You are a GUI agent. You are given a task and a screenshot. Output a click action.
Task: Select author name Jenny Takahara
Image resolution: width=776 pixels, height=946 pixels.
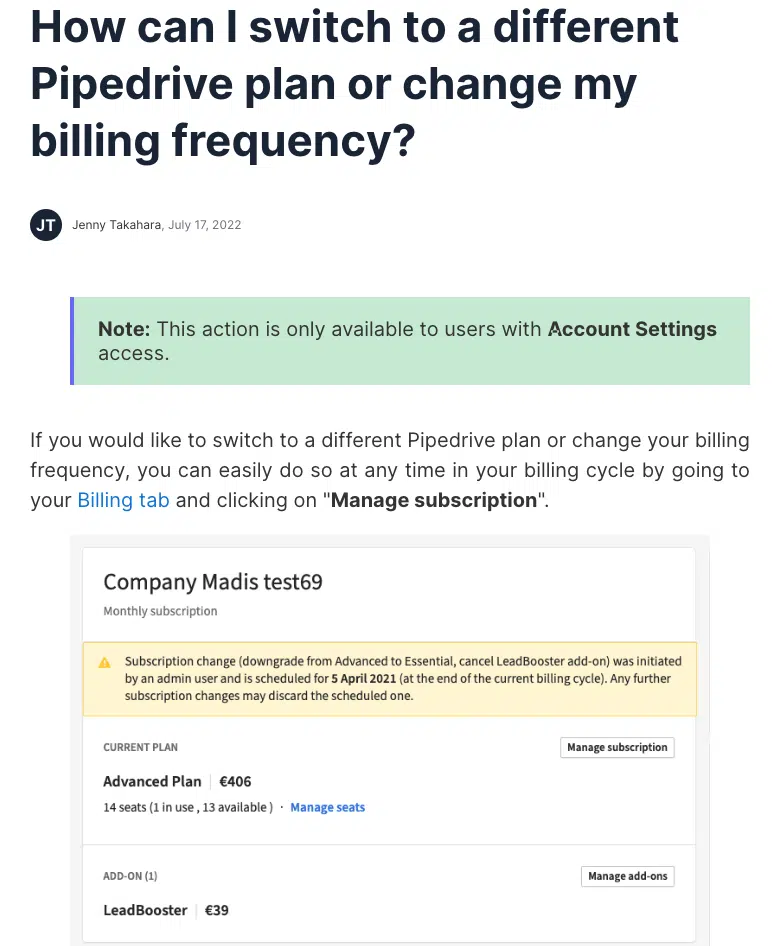point(117,225)
